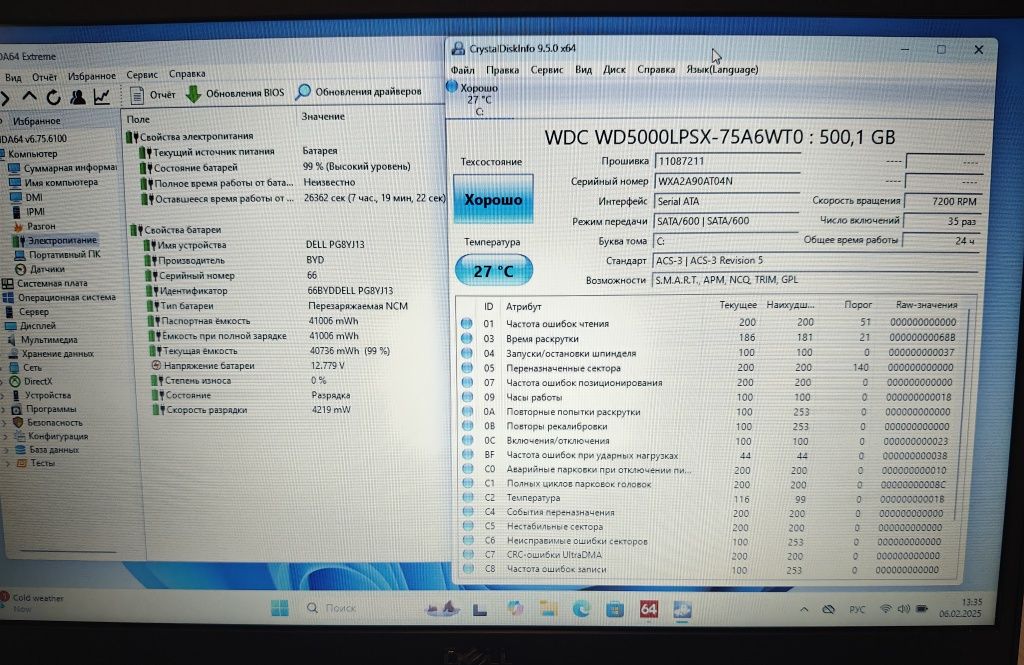Select Датчики tree item
Viewport: 1024px width, 665px height.
(x=40, y=269)
